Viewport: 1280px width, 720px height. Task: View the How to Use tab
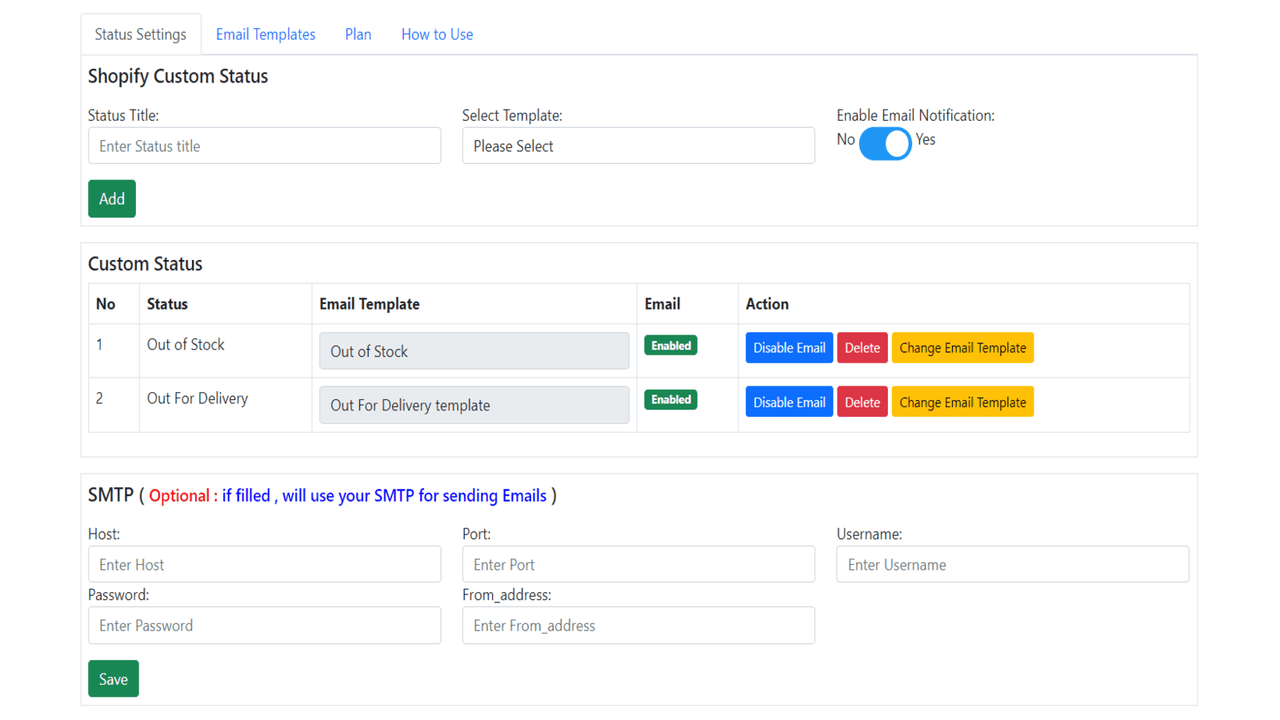(x=436, y=33)
